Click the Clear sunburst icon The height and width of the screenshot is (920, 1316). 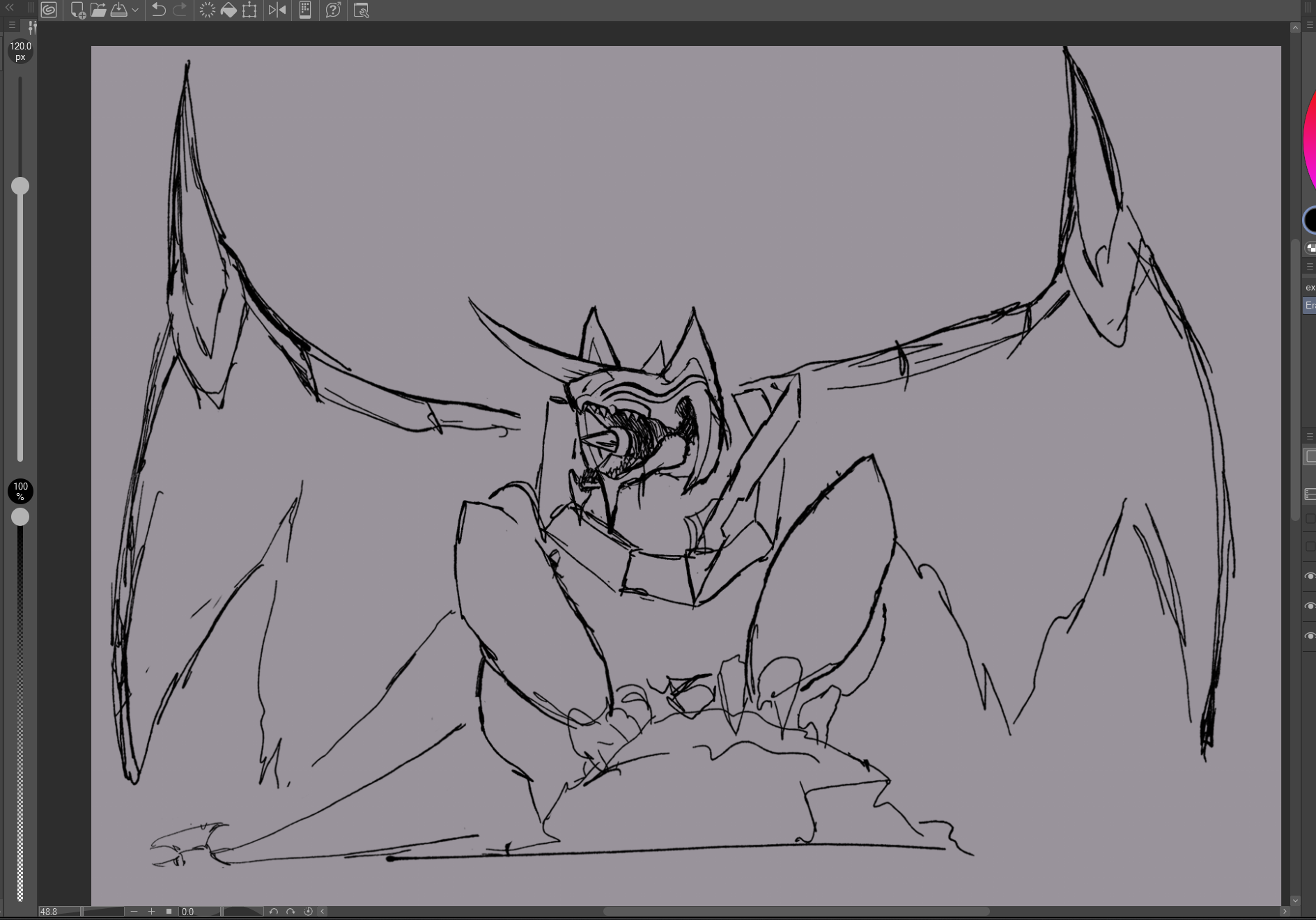[x=208, y=10]
